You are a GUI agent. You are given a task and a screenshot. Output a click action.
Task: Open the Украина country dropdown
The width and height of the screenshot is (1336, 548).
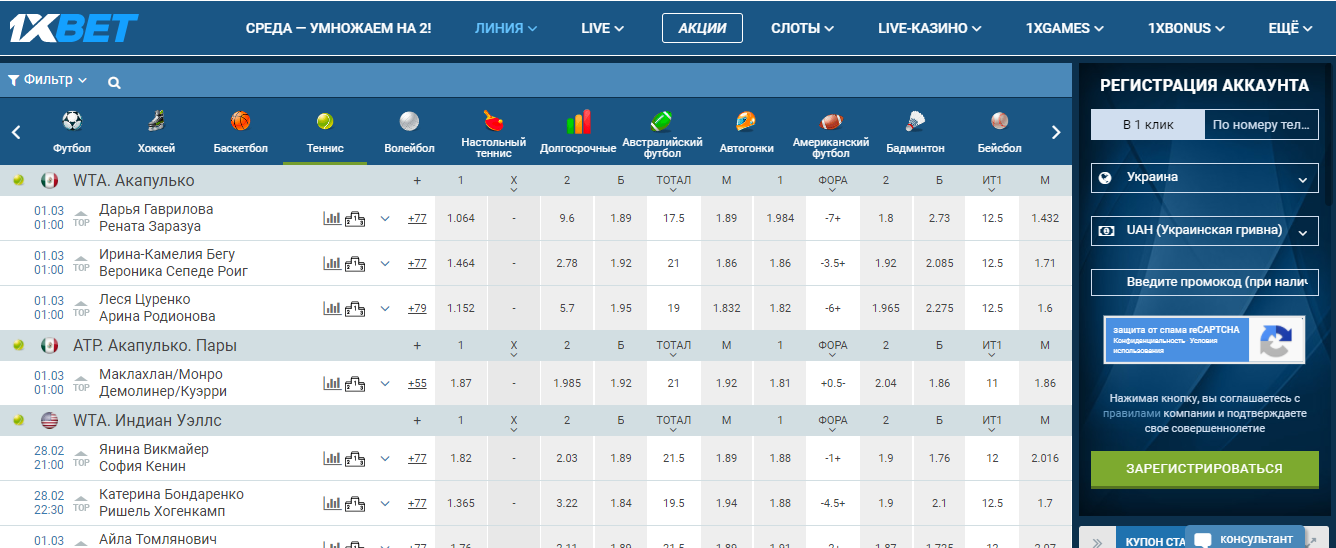1204,178
